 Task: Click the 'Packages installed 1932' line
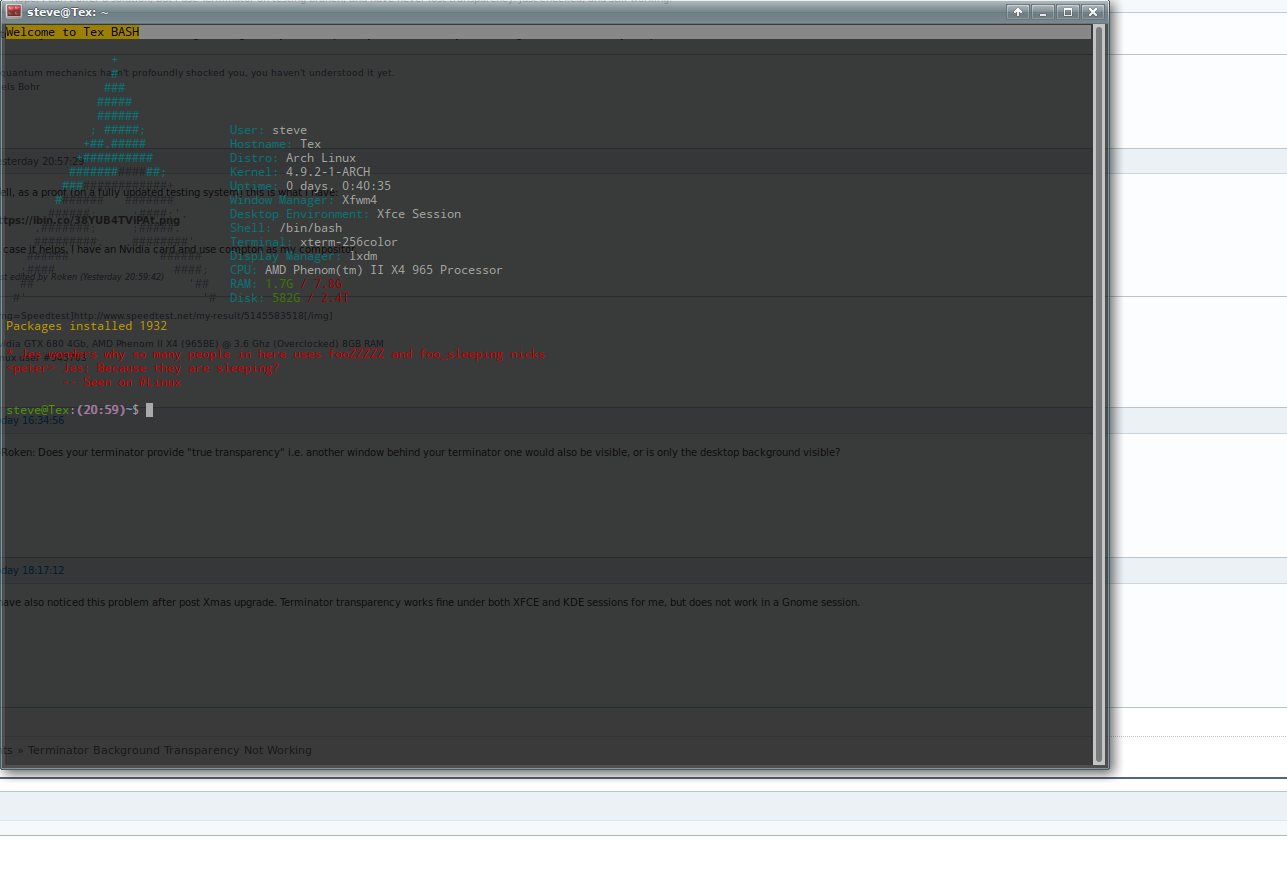pyautogui.click(x=86, y=326)
